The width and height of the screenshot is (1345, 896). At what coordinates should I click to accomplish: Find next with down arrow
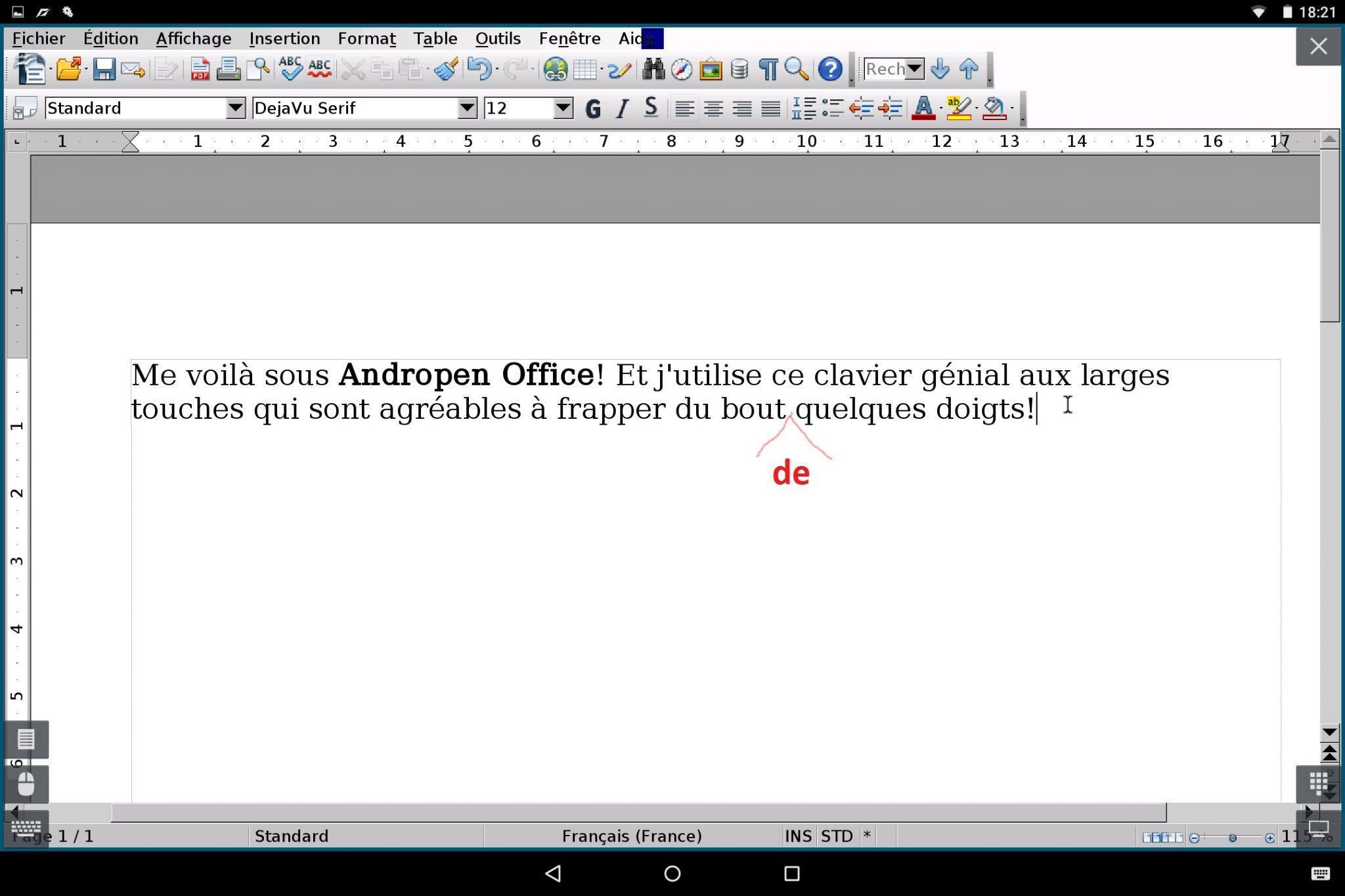[940, 69]
